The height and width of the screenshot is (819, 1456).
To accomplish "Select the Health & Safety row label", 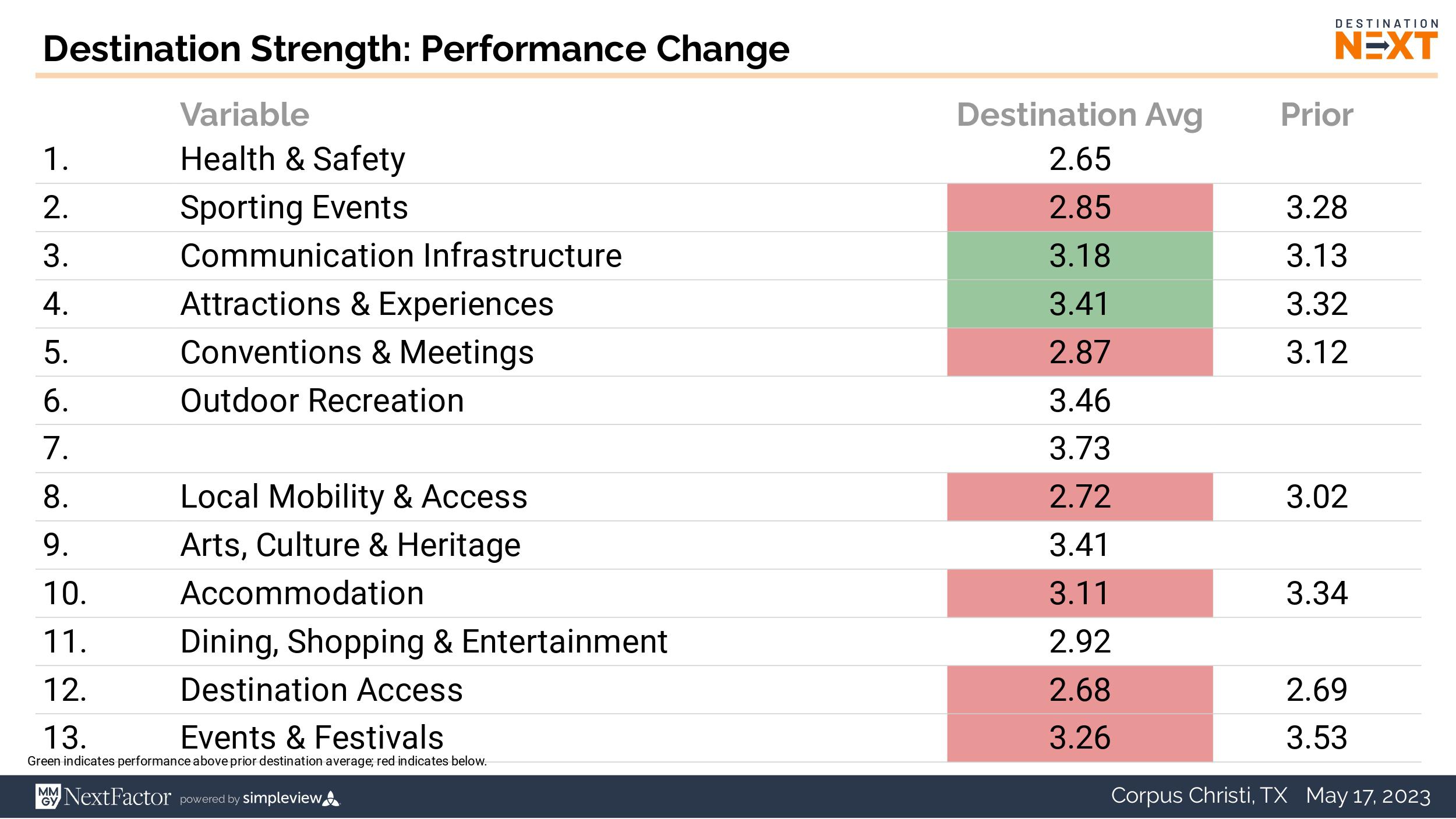I will point(292,159).
